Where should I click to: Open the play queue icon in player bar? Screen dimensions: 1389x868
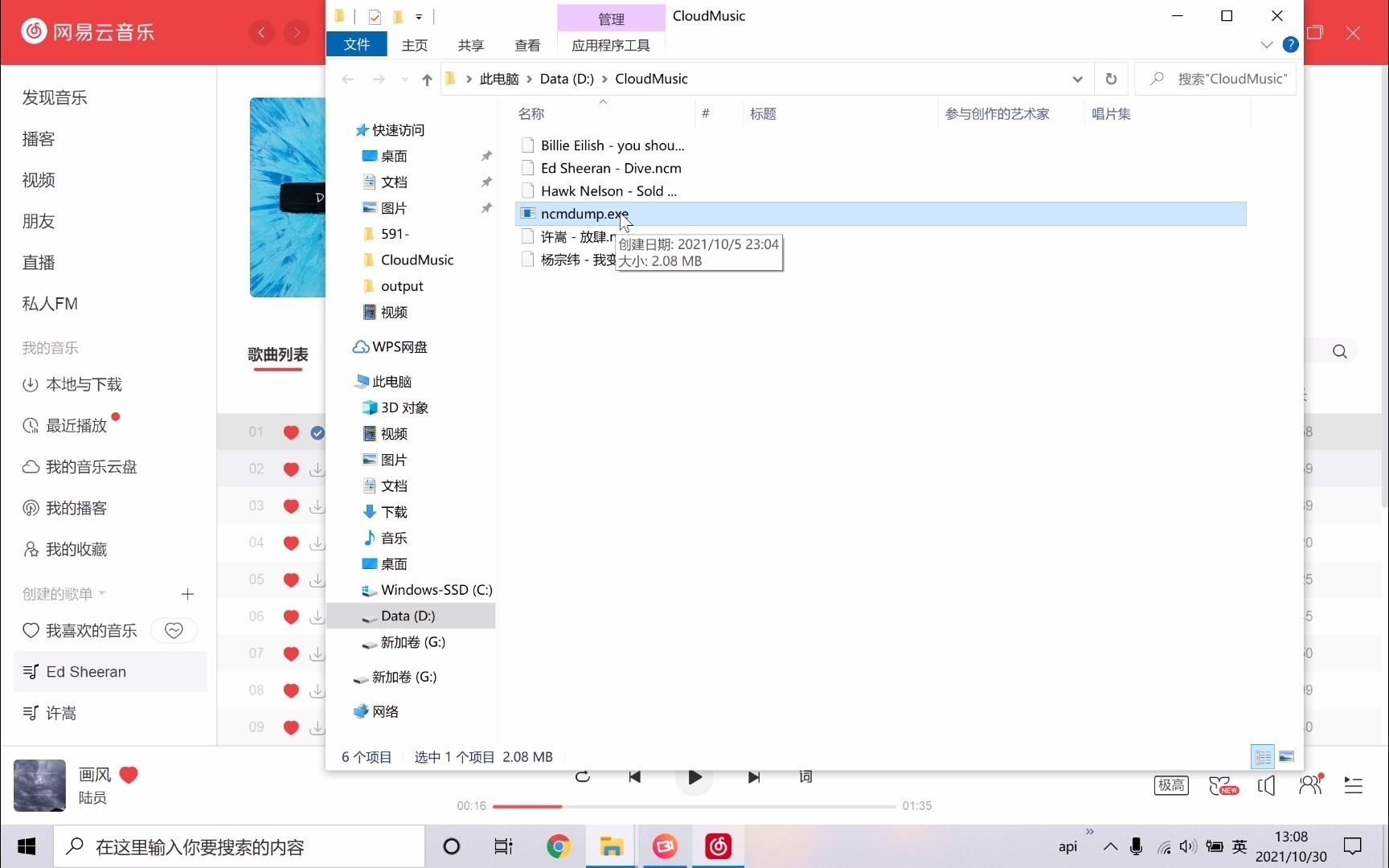tap(1354, 785)
